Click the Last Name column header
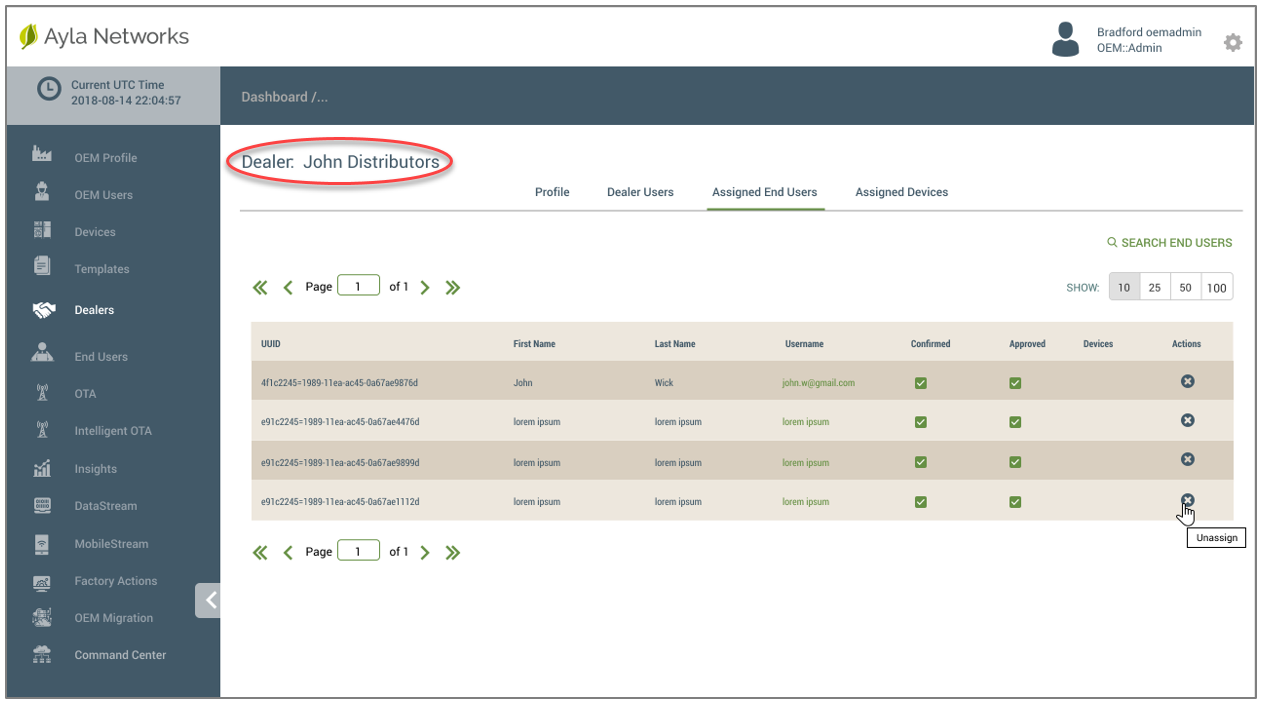This screenshot has height=703, width=1261. coord(675,344)
